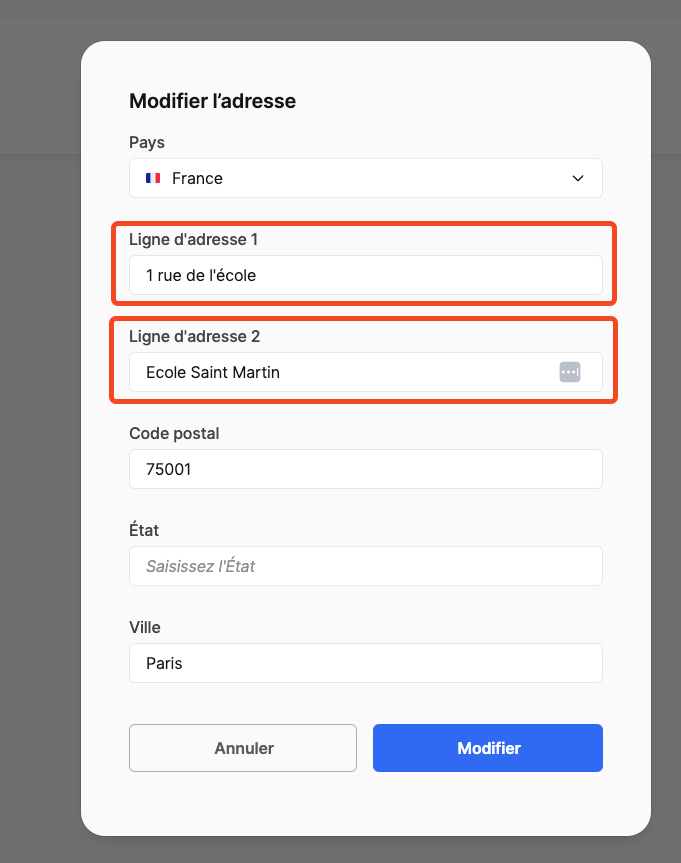Click the État label text

click(x=144, y=530)
